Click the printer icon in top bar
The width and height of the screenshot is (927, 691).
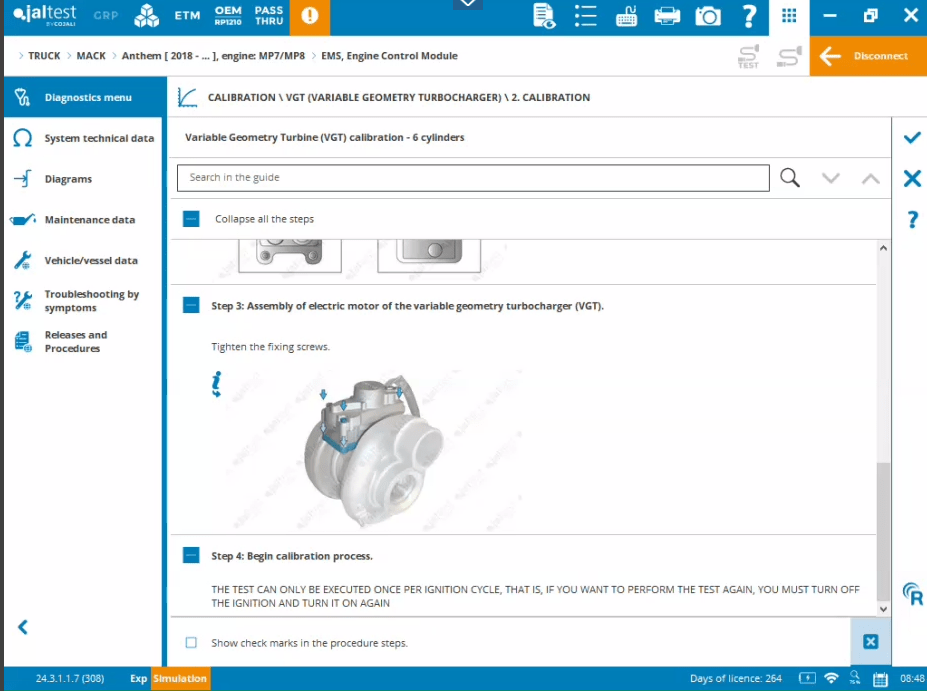pos(667,16)
